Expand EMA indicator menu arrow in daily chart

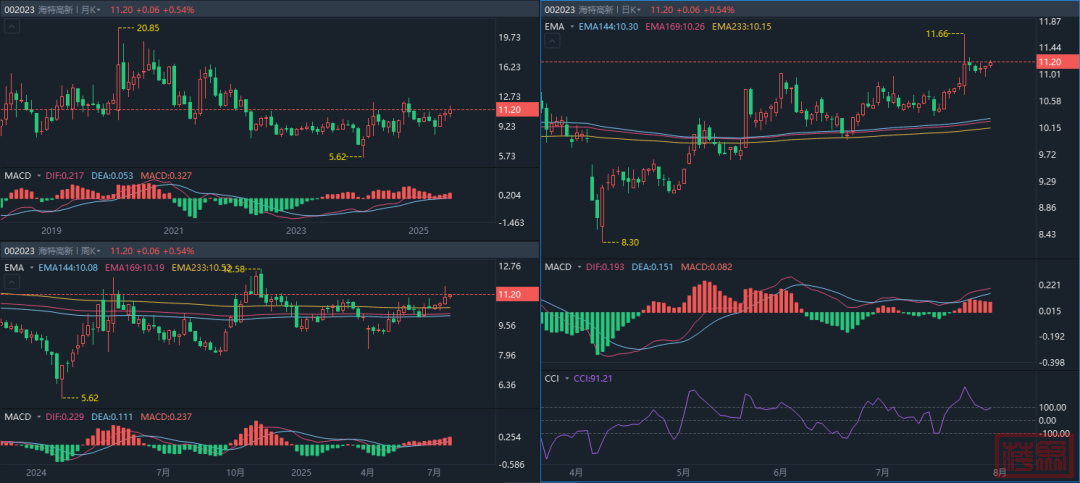point(572,27)
